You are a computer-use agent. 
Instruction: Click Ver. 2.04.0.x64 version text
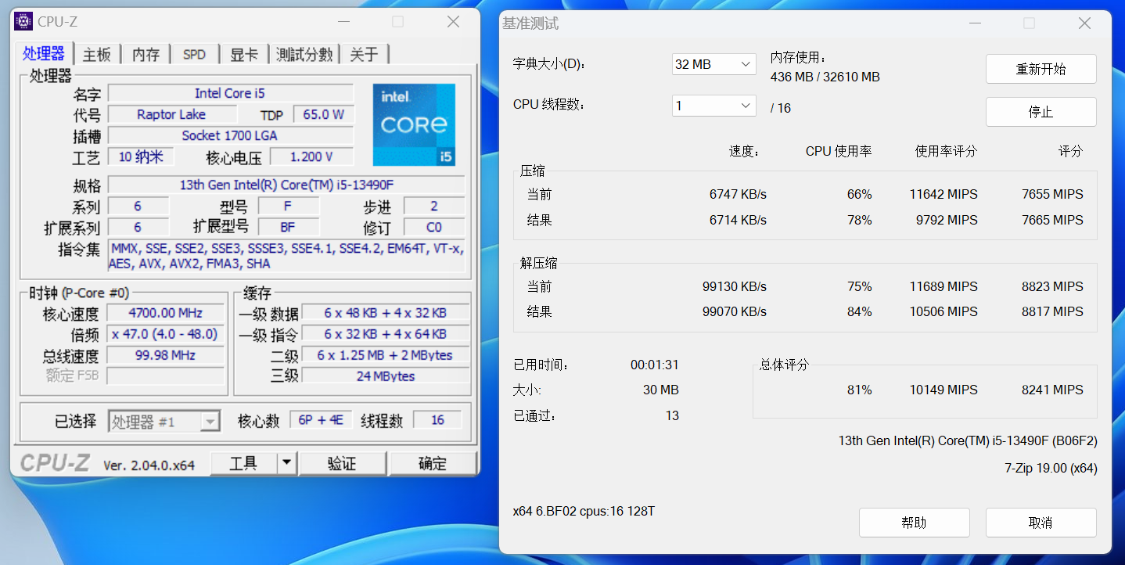click(x=149, y=465)
